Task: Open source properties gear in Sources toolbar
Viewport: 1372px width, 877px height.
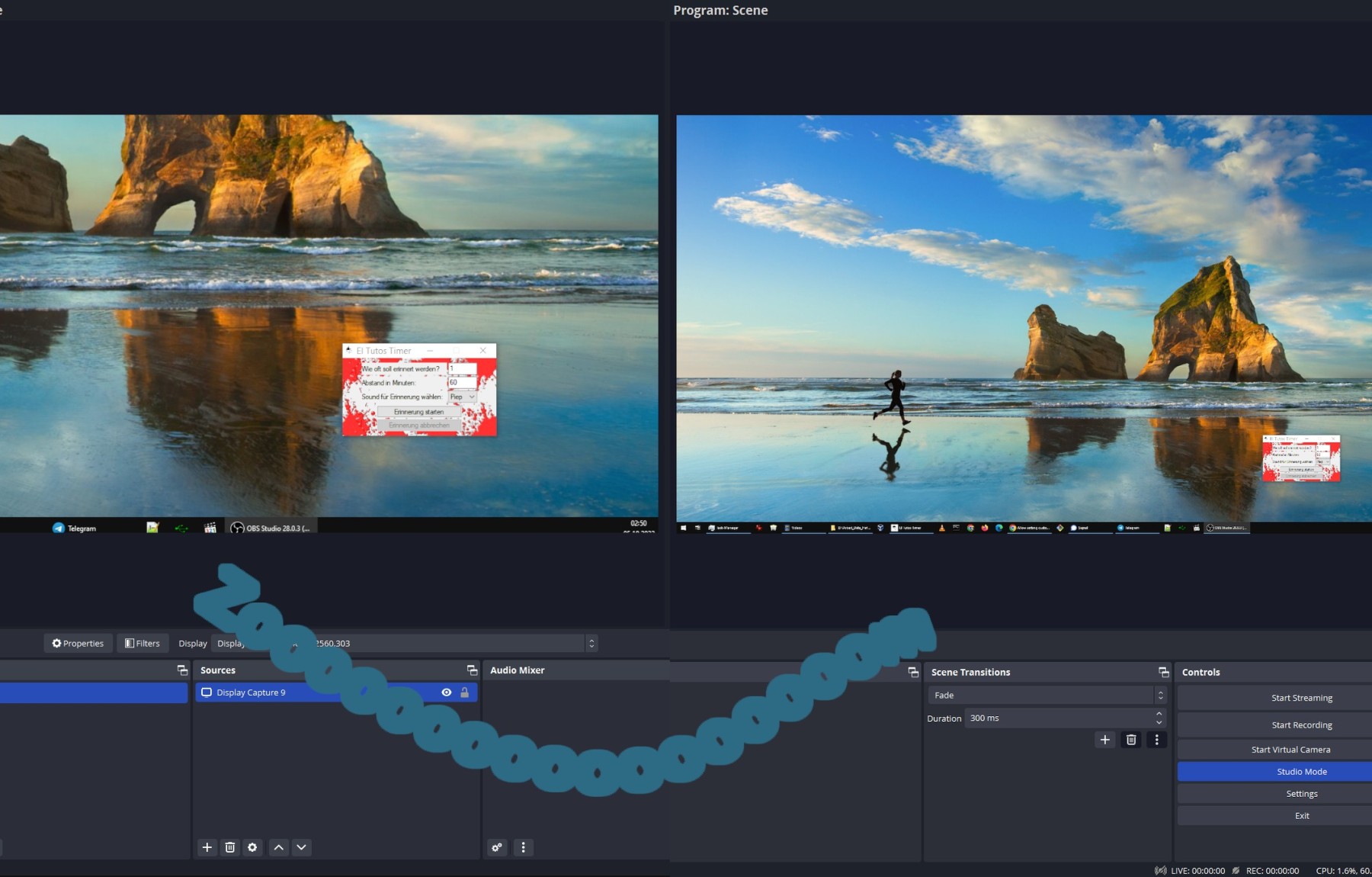Action: tap(252, 847)
